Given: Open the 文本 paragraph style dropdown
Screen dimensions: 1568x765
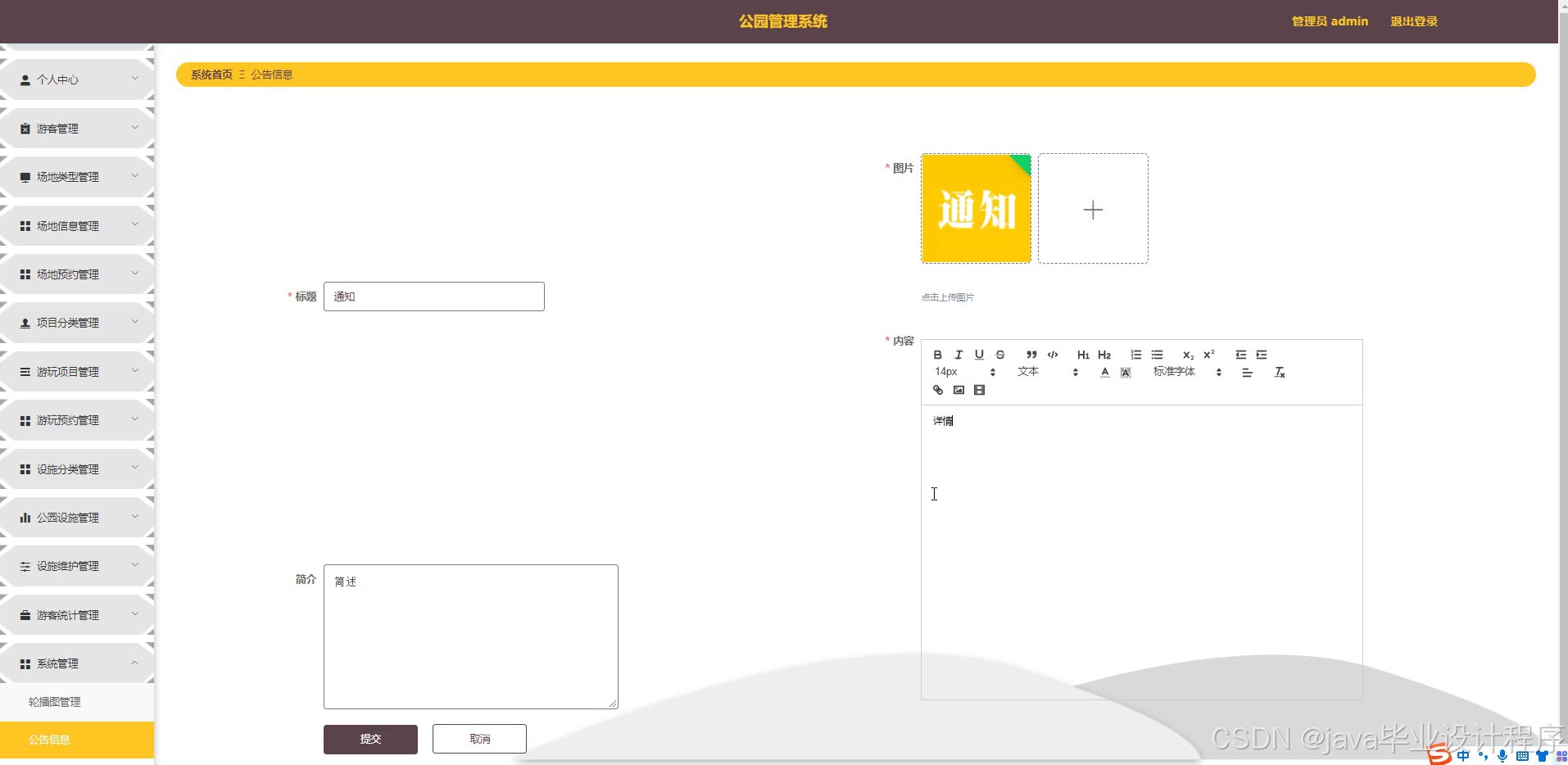Looking at the screenshot, I should click(1048, 372).
